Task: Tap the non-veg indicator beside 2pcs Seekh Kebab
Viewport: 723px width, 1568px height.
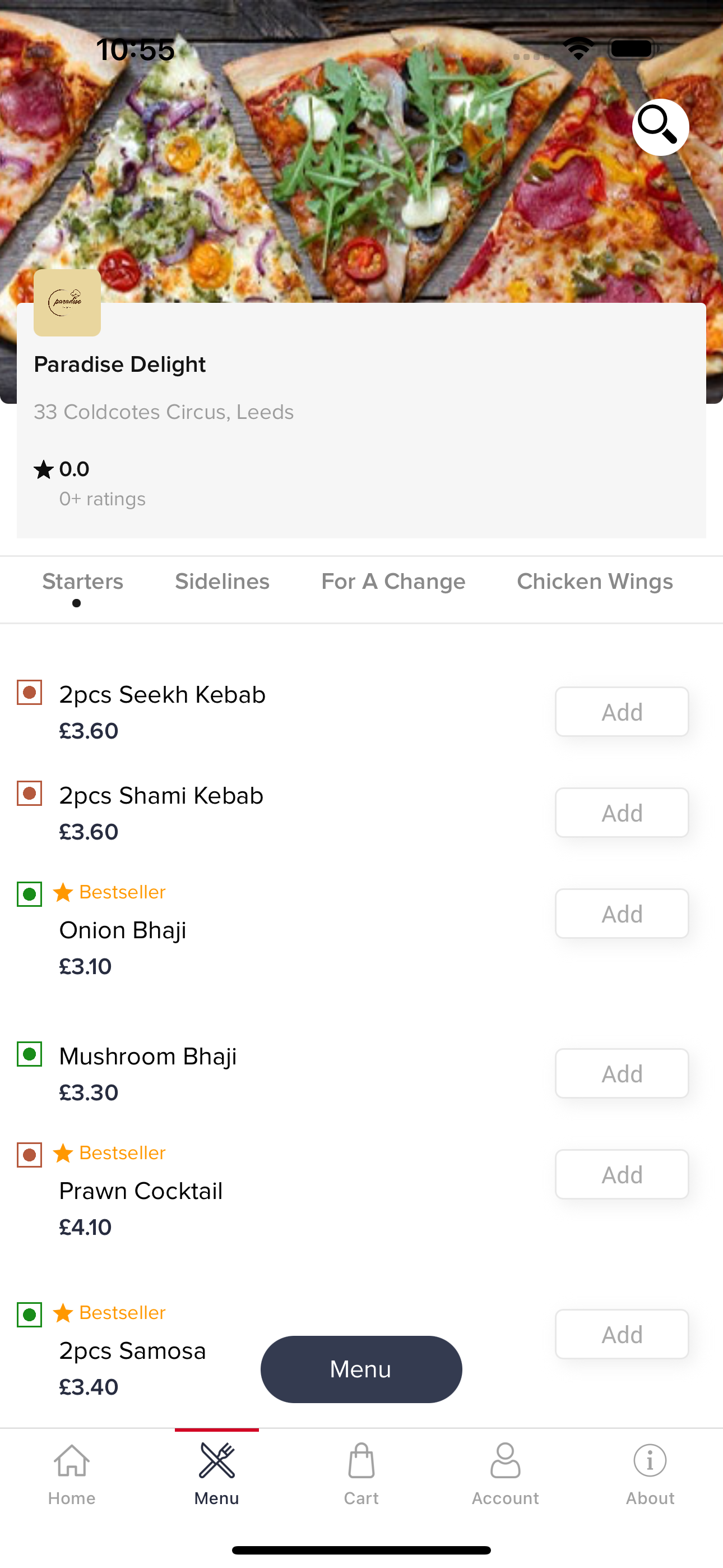Action: [x=29, y=693]
